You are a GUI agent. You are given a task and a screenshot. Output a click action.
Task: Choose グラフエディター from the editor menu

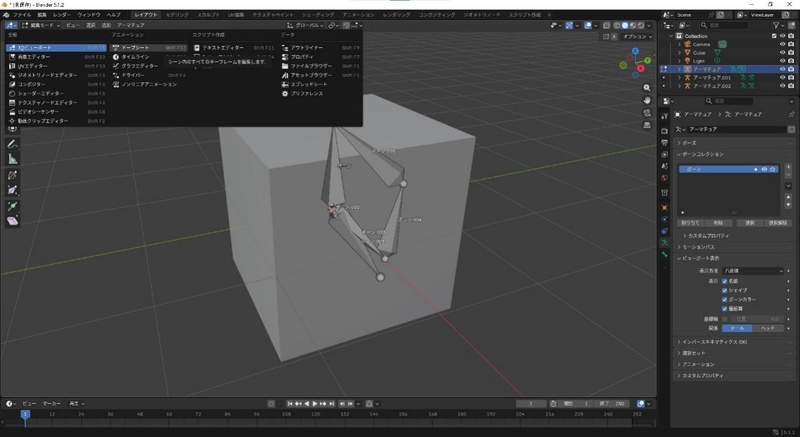pos(139,66)
